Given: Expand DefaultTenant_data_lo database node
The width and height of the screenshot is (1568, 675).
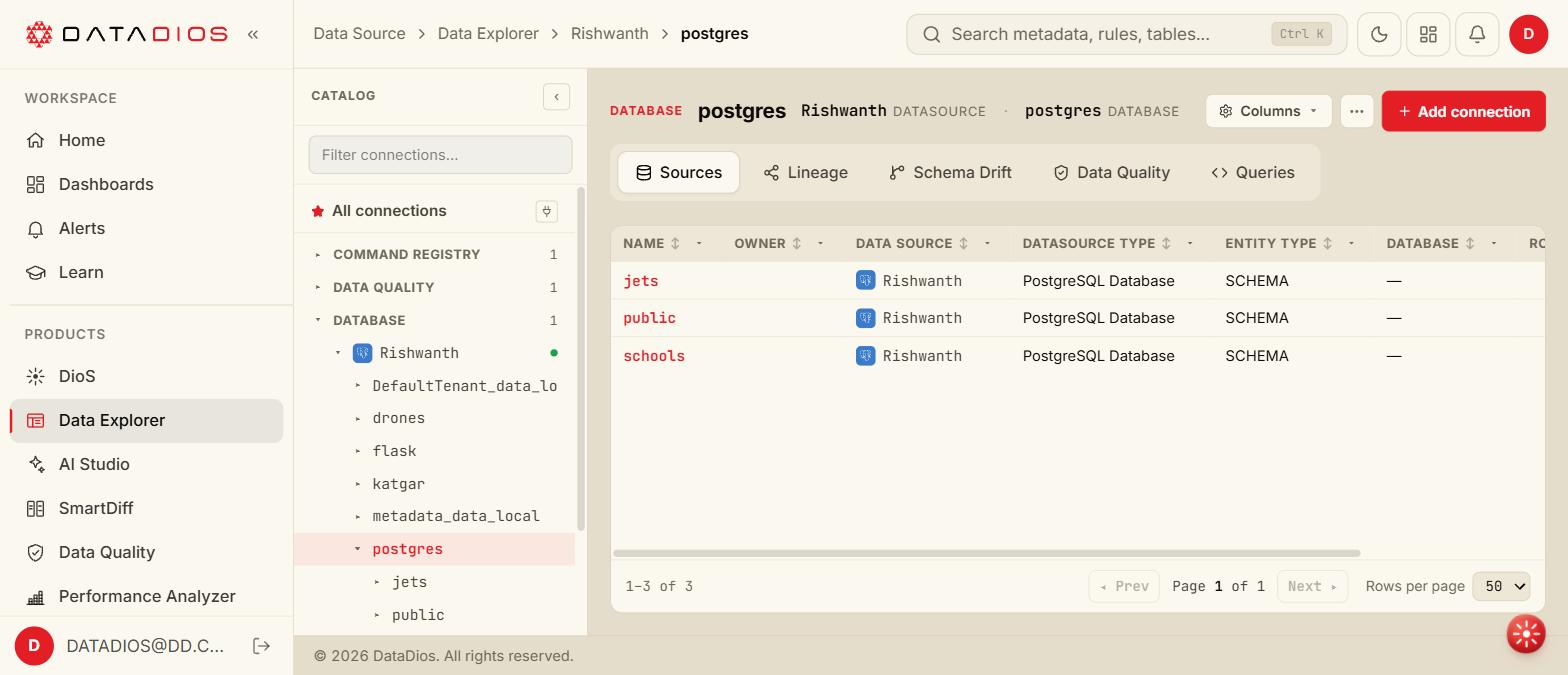Looking at the screenshot, I should 358,386.
